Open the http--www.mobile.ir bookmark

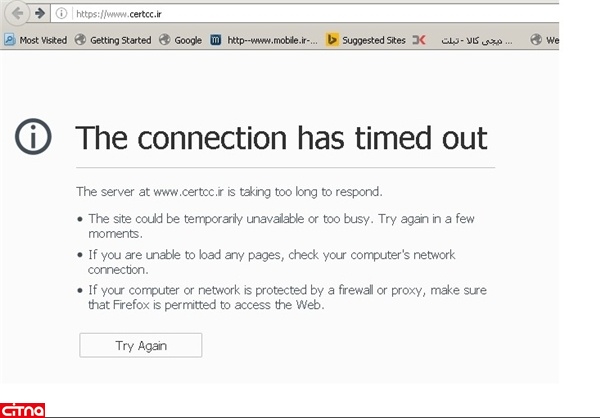click(264, 41)
